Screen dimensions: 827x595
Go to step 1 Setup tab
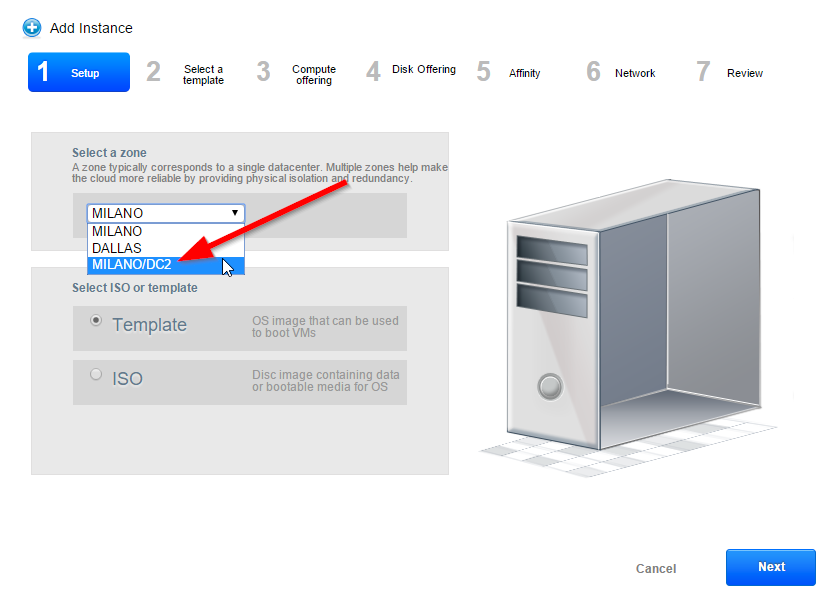[79, 72]
